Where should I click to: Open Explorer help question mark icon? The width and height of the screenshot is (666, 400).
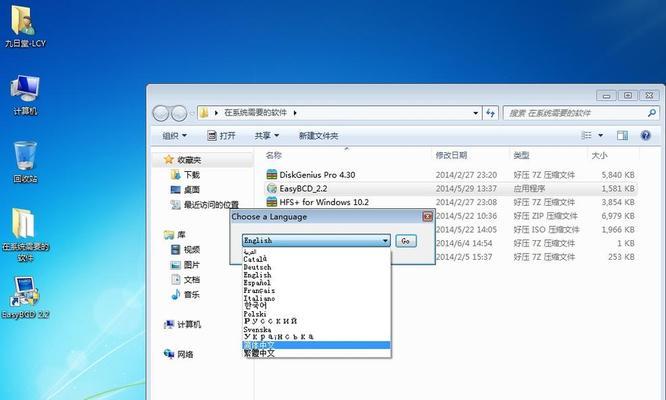pyautogui.click(x=645, y=135)
